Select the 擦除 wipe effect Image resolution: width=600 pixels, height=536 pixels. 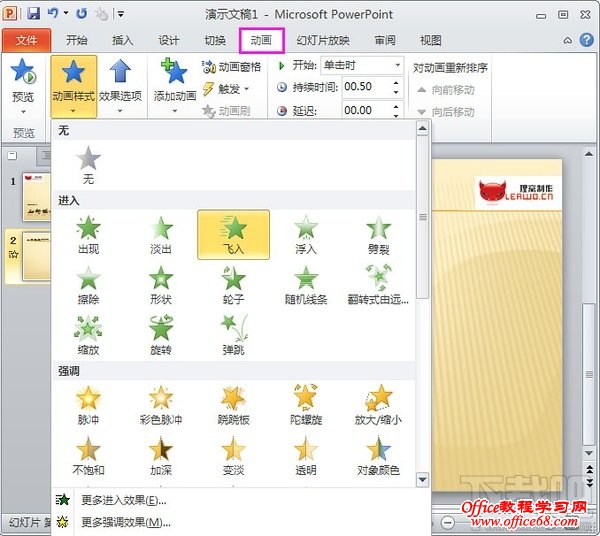pyautogui.click(x=88, y=285)
